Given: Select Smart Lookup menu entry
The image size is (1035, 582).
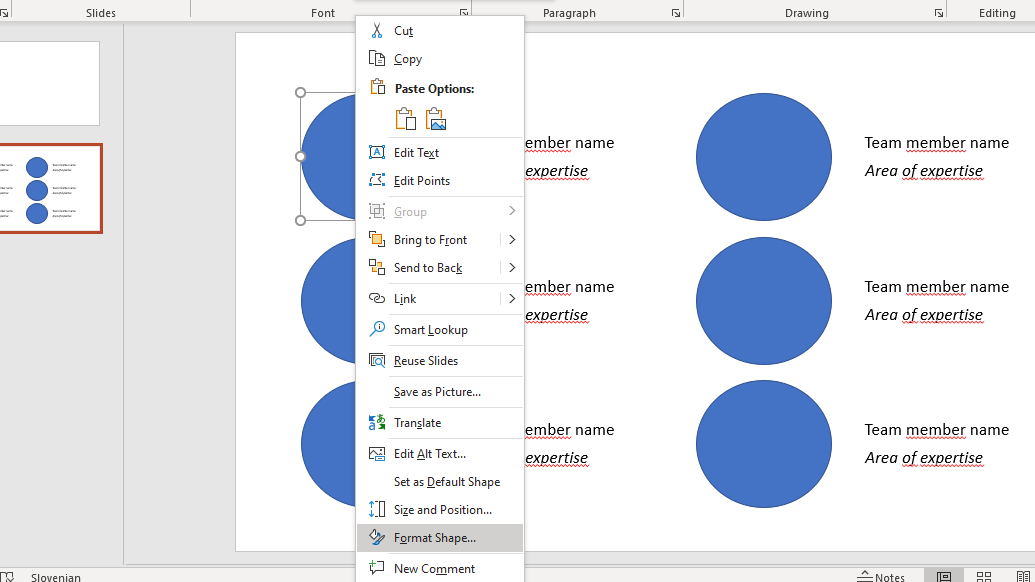Looking at the screenshot, I should click(440, 329).
